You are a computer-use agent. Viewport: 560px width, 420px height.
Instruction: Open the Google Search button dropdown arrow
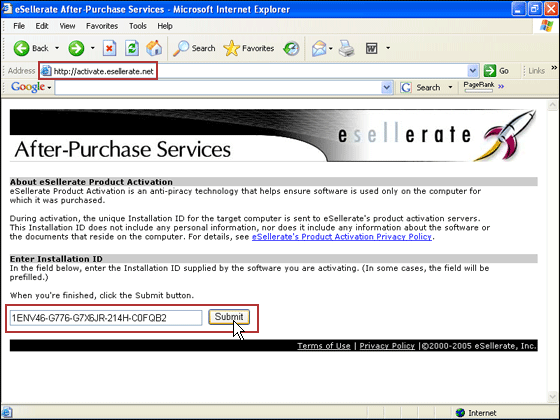[450, 87]
